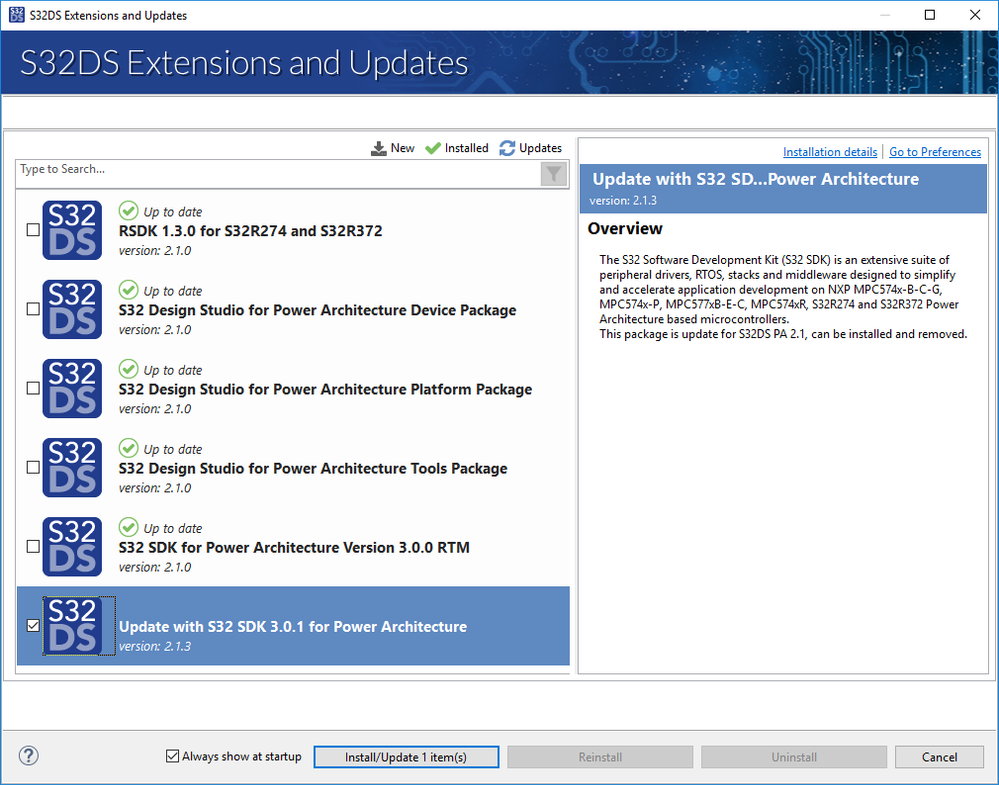Maximize the S32DS Extensions window
The image size is (999, 785).
point(930,15)
